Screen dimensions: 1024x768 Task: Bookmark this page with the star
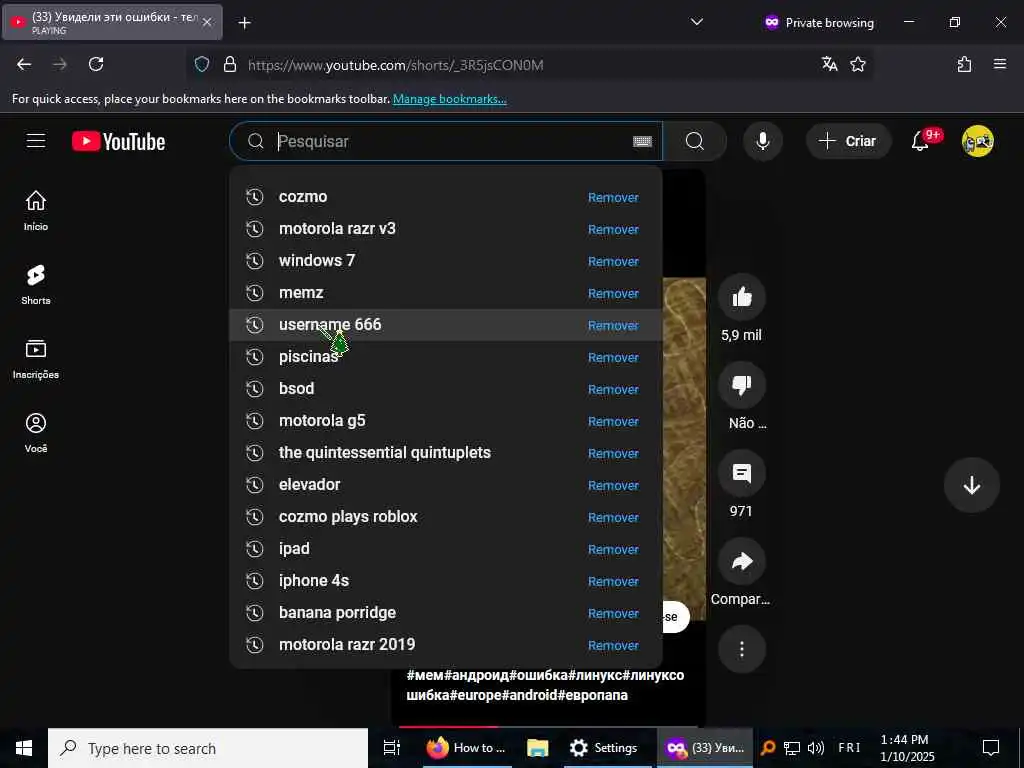click(858, 64)
